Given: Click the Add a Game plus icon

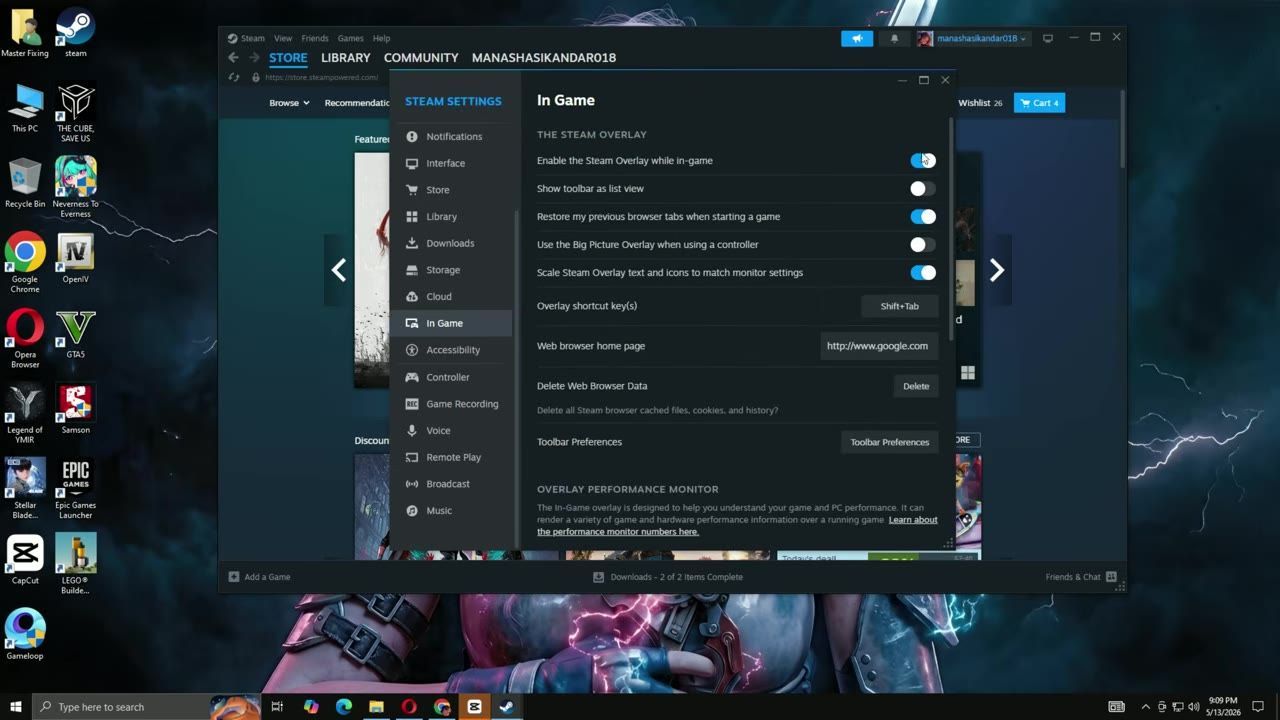Looking at the screenshot, I should tap(234, 577).
